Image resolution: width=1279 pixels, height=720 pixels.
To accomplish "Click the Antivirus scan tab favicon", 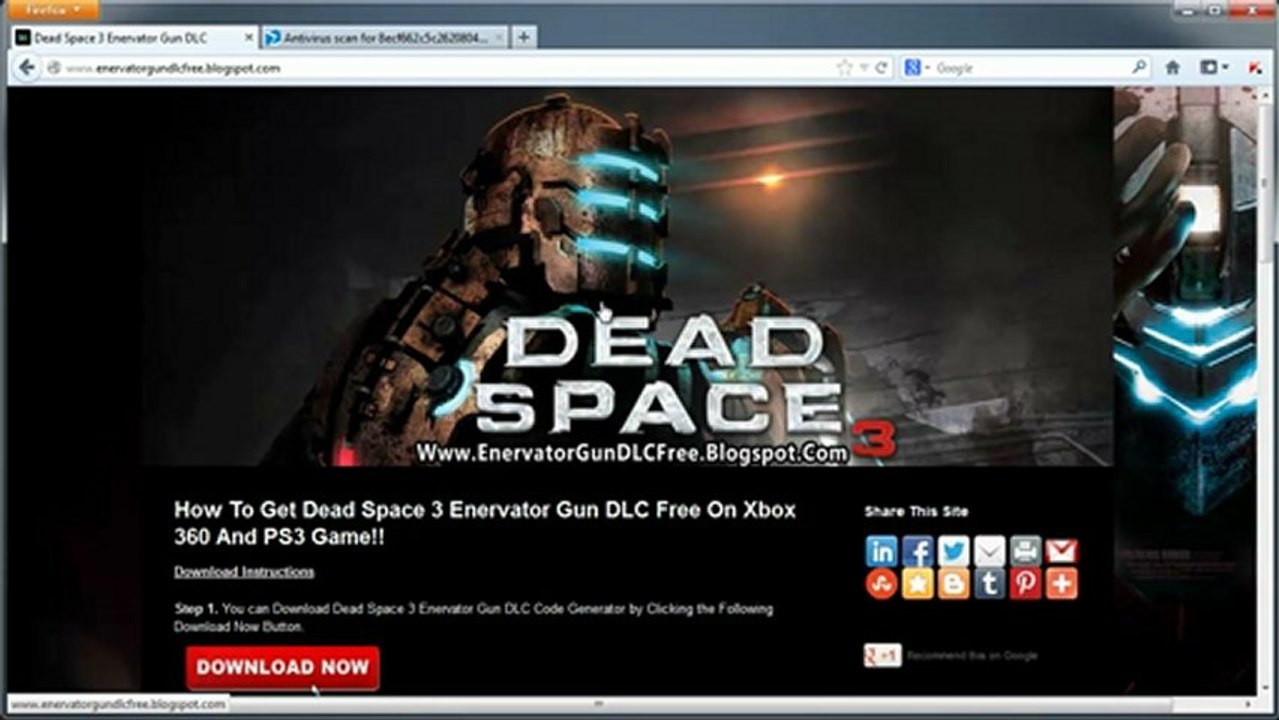I will 273,38.
